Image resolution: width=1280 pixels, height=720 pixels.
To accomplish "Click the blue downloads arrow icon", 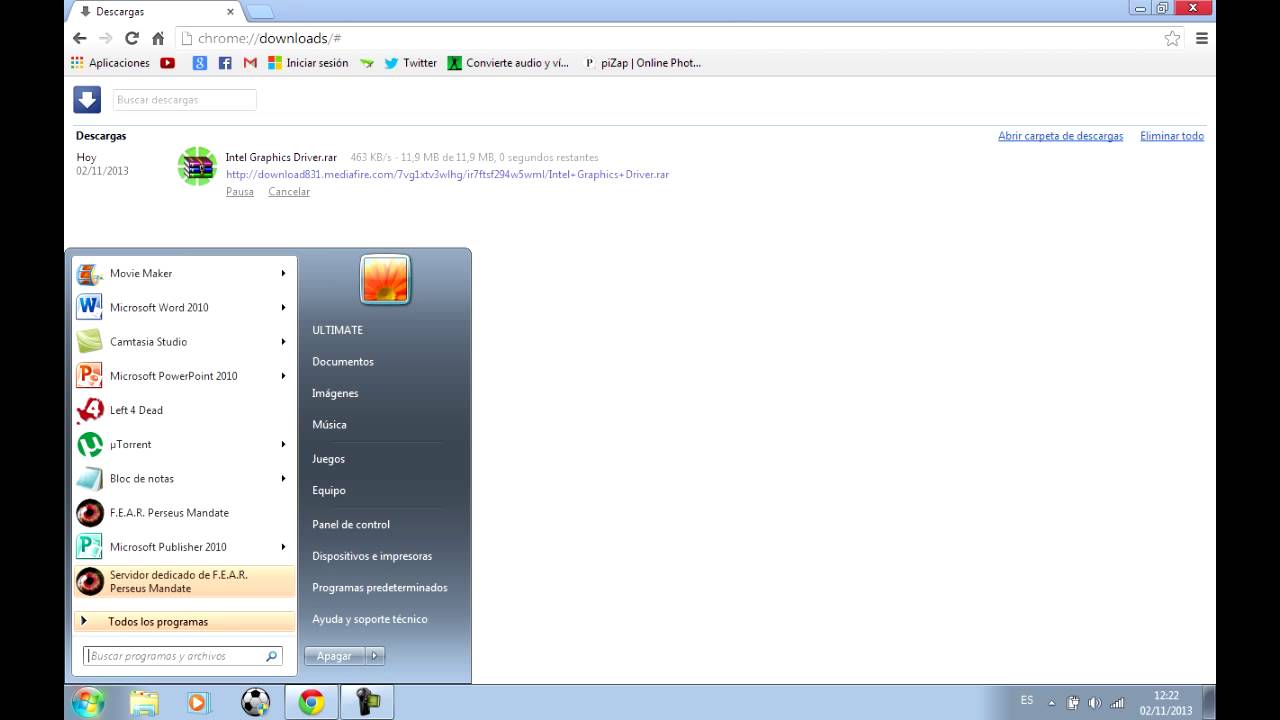I will 87,99.
